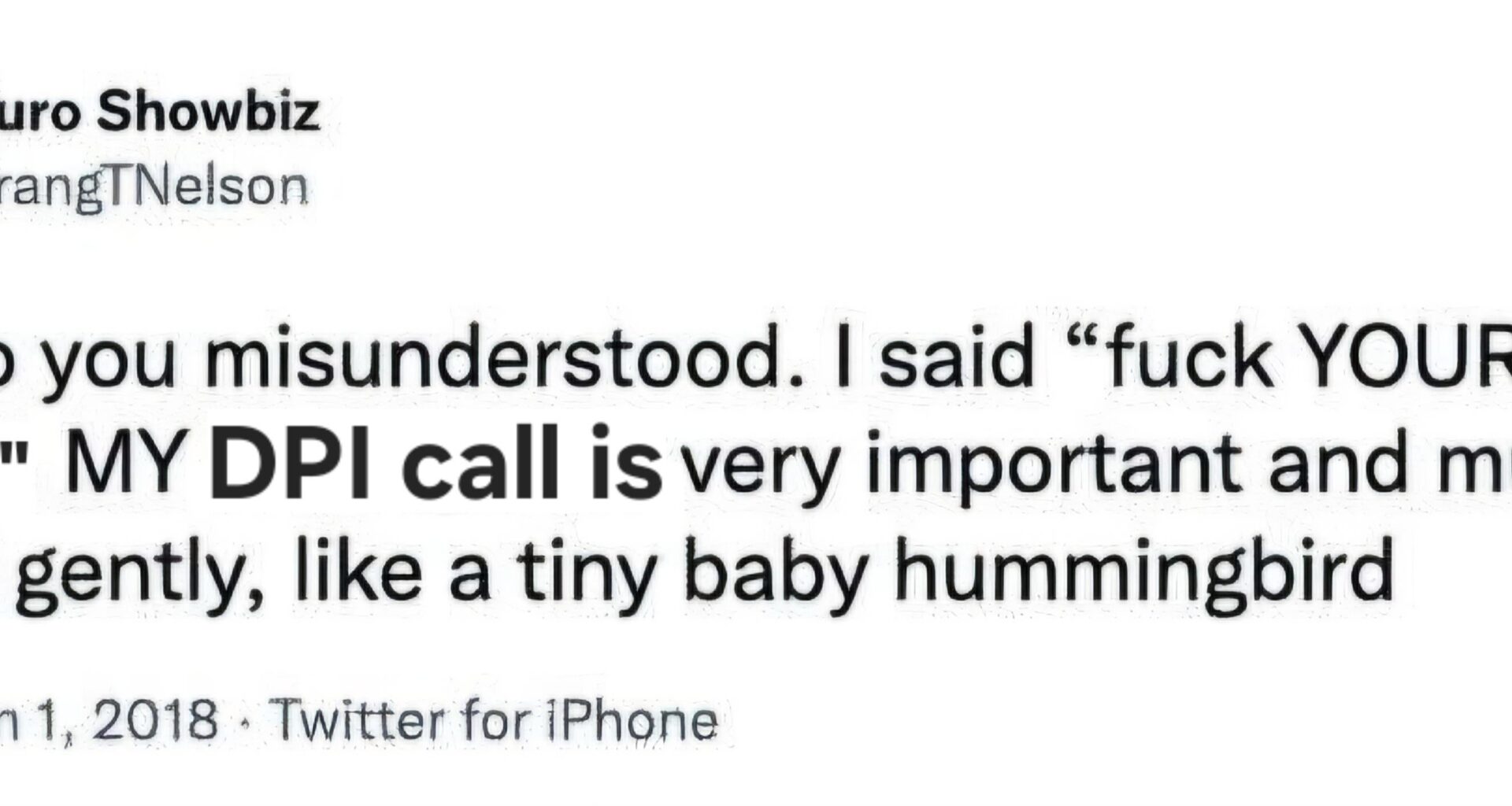Click the word "misunderstood" in the tweet
This screenshot has width=1512, height=806.
[x=491, y=358]
